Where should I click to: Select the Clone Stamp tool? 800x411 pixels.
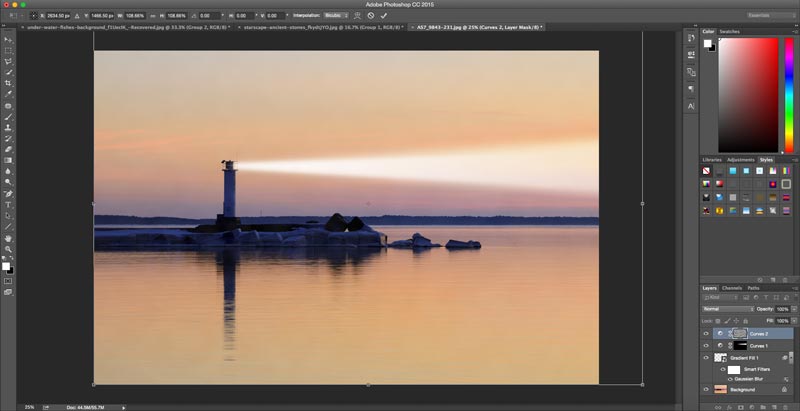(x=8, y=127)
